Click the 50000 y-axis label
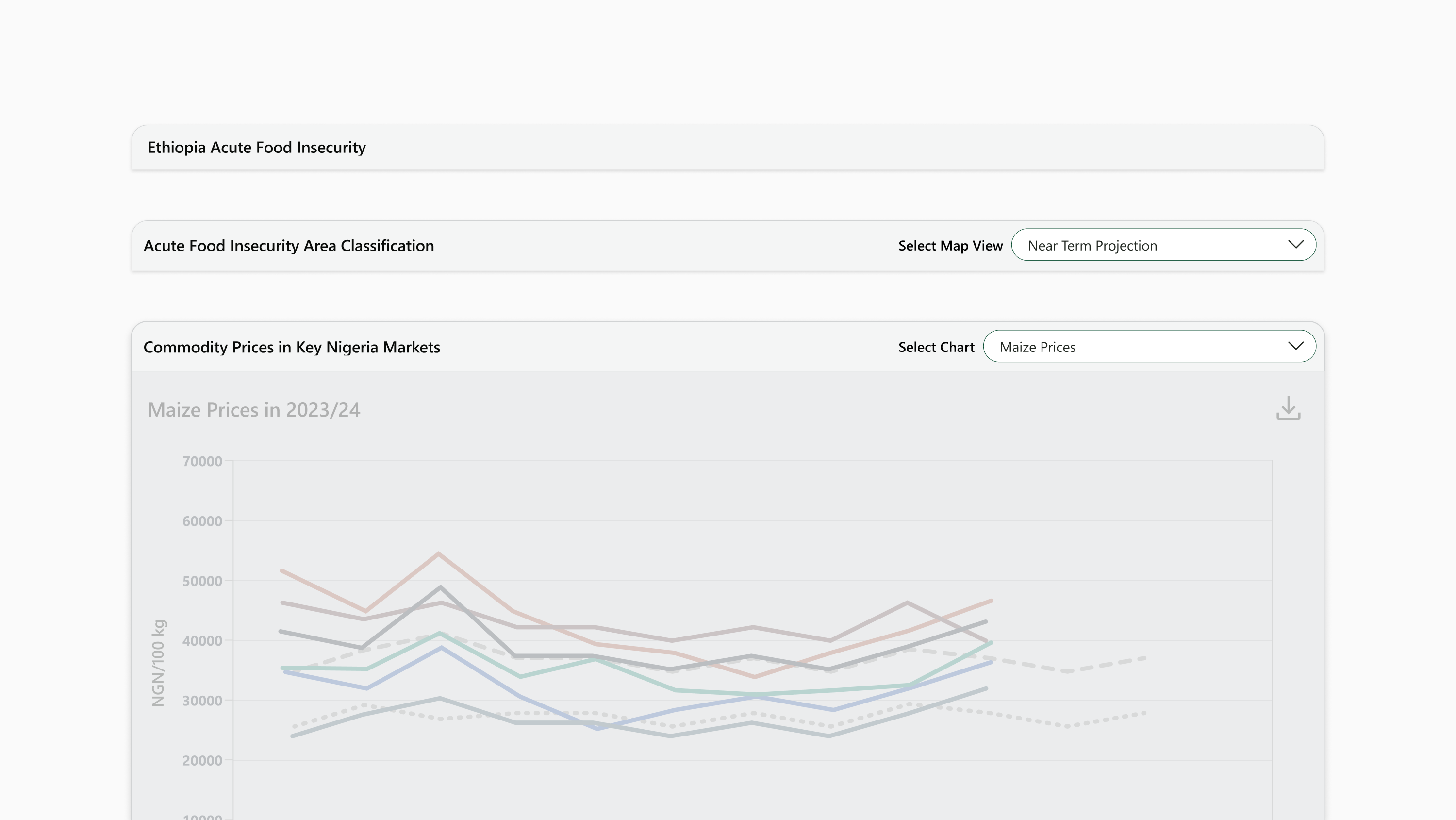Image resolution: width=1456 pixels, height=820 pixels. (202, 581)
